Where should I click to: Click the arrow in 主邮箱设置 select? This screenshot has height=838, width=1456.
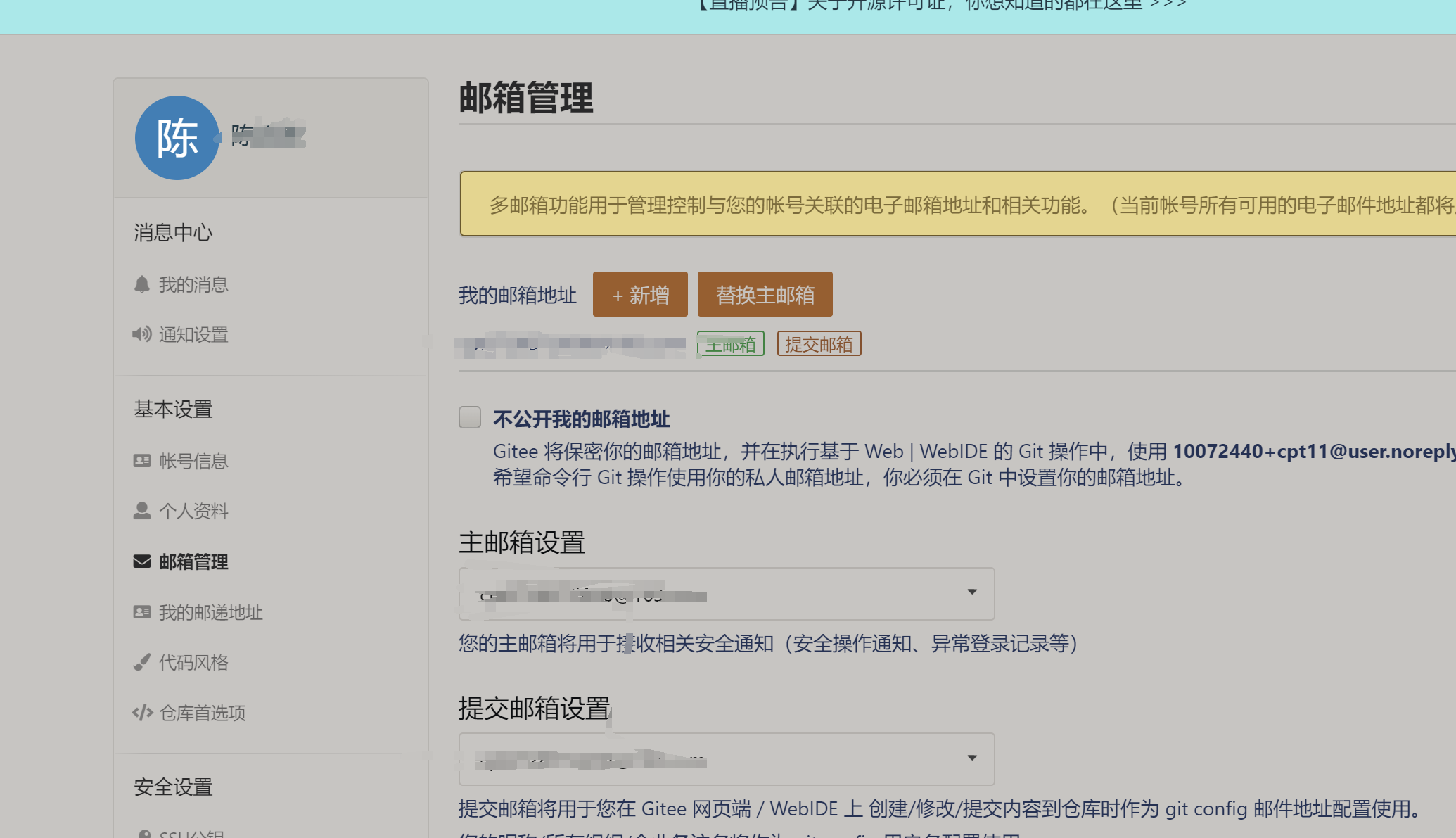point(972,592)
